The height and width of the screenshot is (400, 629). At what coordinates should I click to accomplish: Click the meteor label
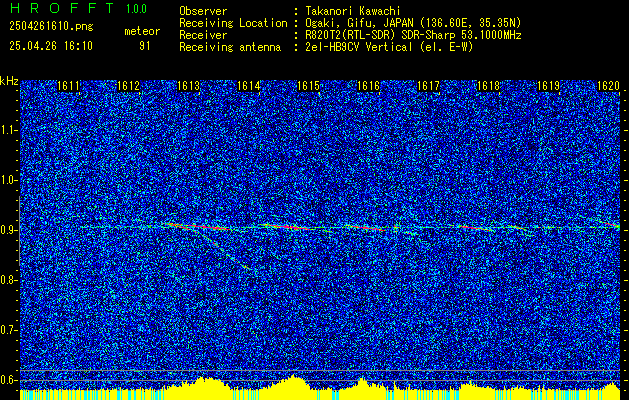click(142, 31)
